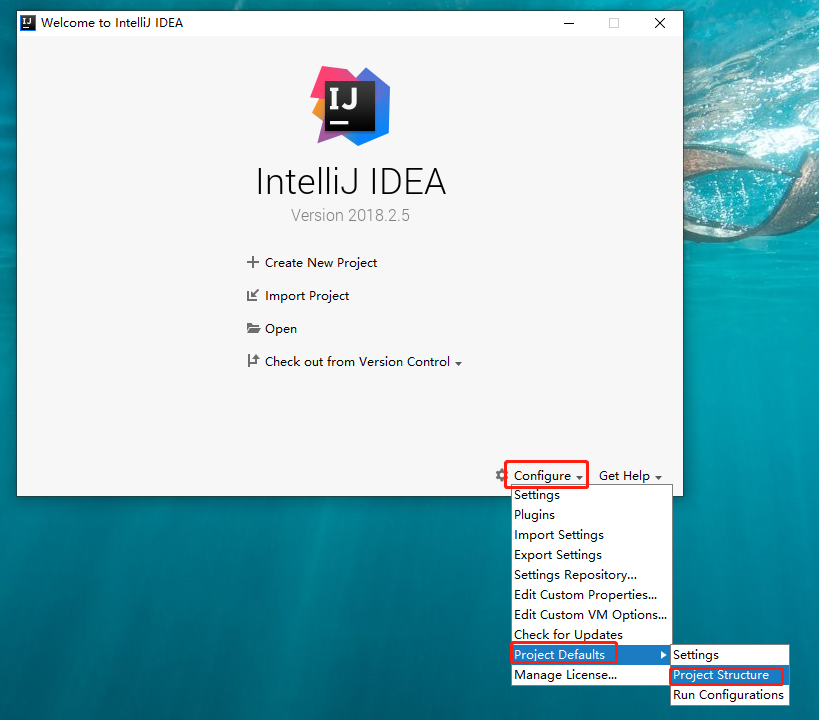The height and width of the screenshot is (720, 819).
Task: Open Manage License... entry
Action: point(591,675)
